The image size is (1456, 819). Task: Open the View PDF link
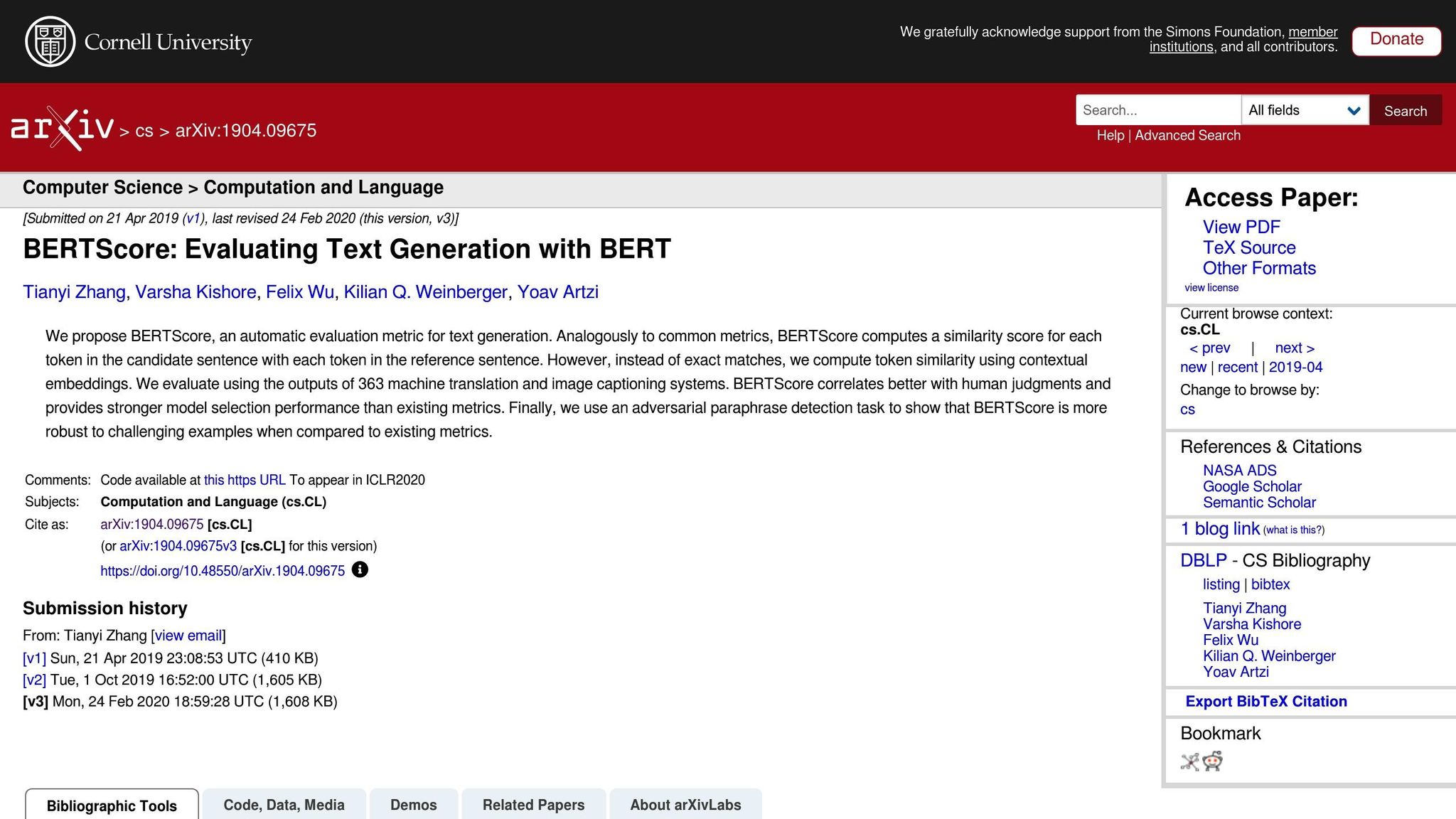[1240, 227]
